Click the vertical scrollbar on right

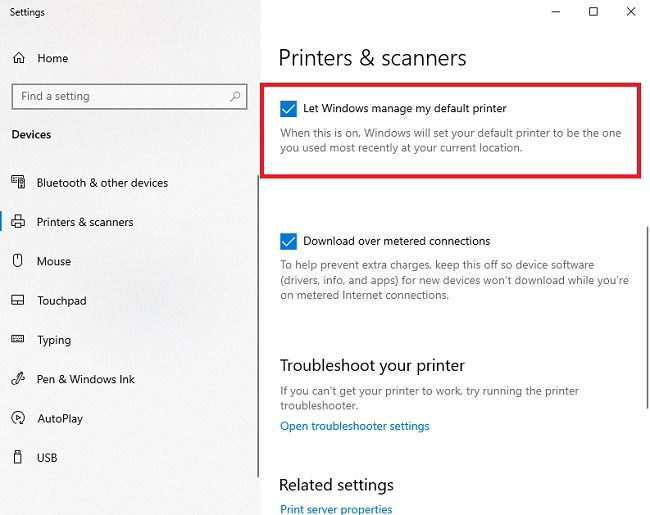pyautogui.click(x=647, y=317)
